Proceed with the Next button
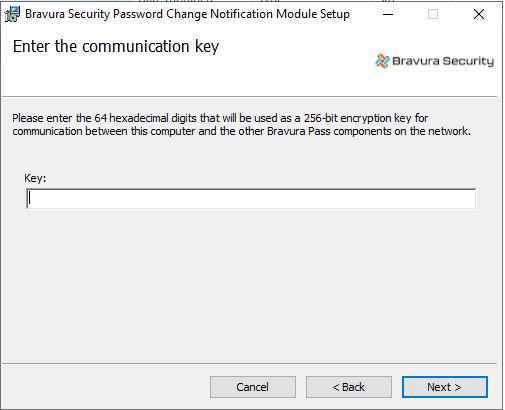505x410 pixels. pos(445,387)
